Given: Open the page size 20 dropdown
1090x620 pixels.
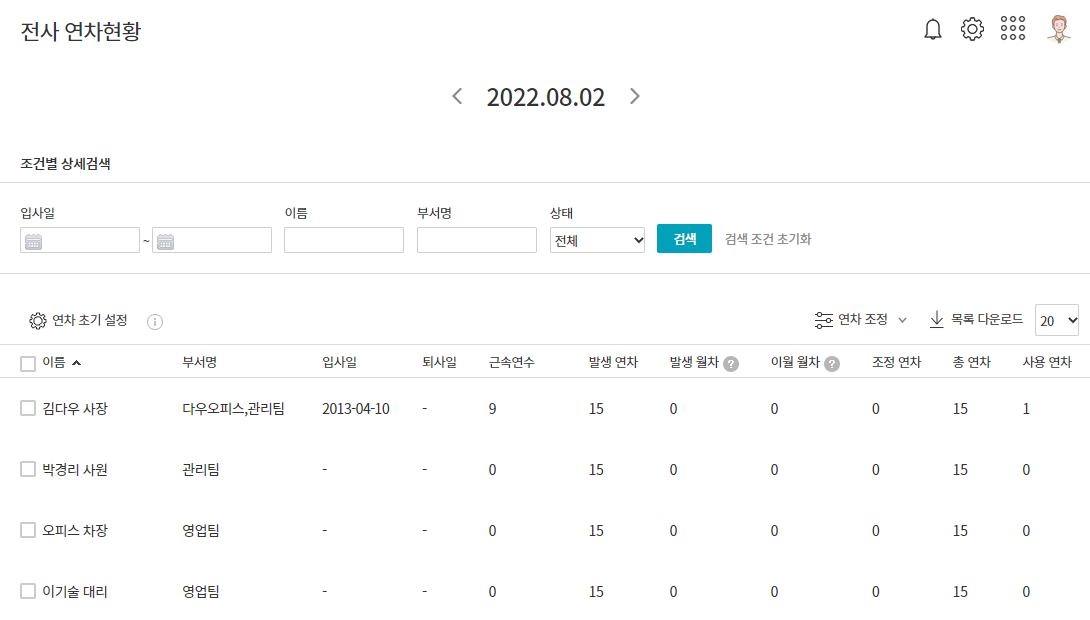Looking at the screenshot, I should [1057, 320].
